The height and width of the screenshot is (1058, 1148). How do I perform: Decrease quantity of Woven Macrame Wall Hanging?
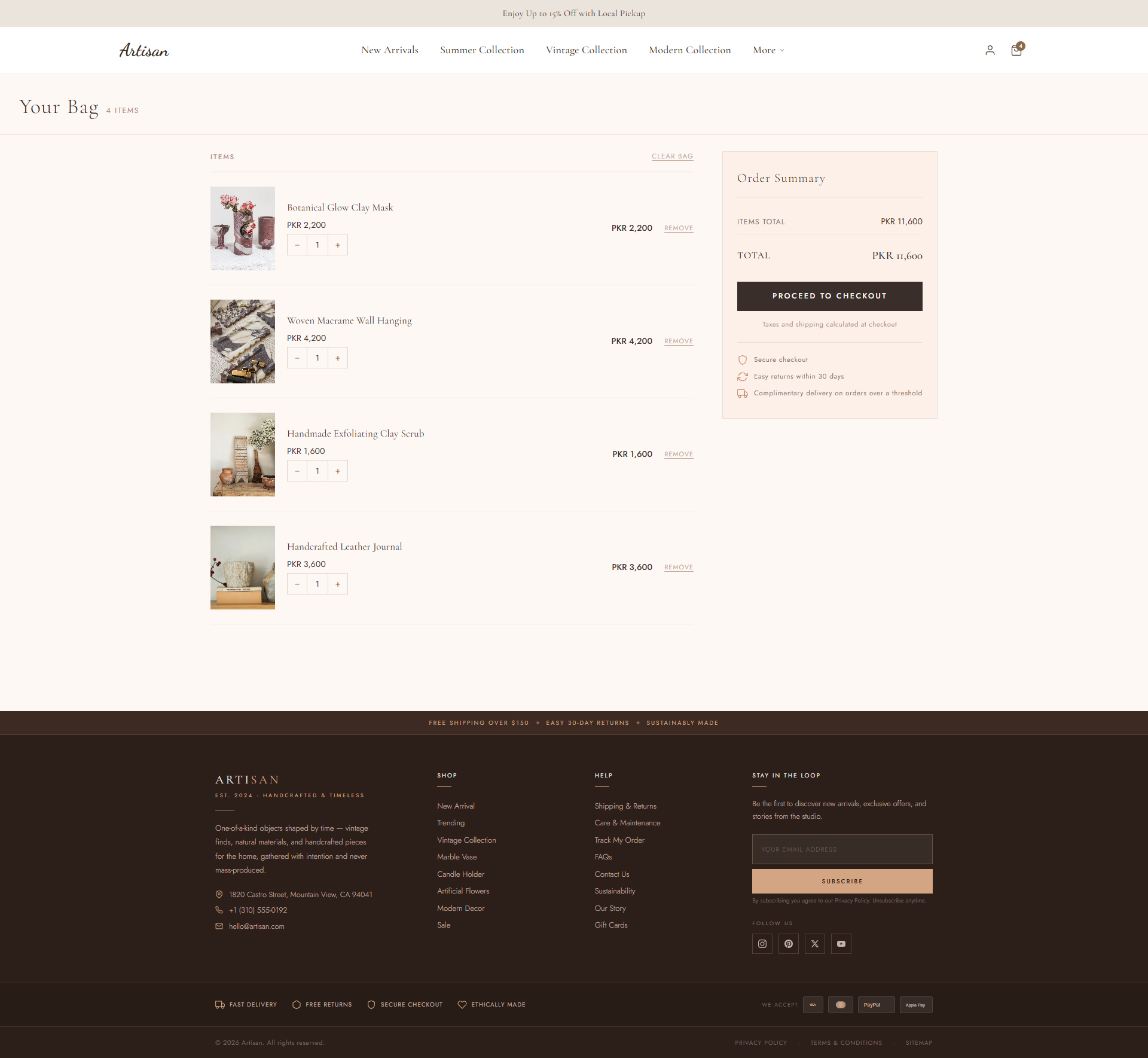click(x=297, y=358)
